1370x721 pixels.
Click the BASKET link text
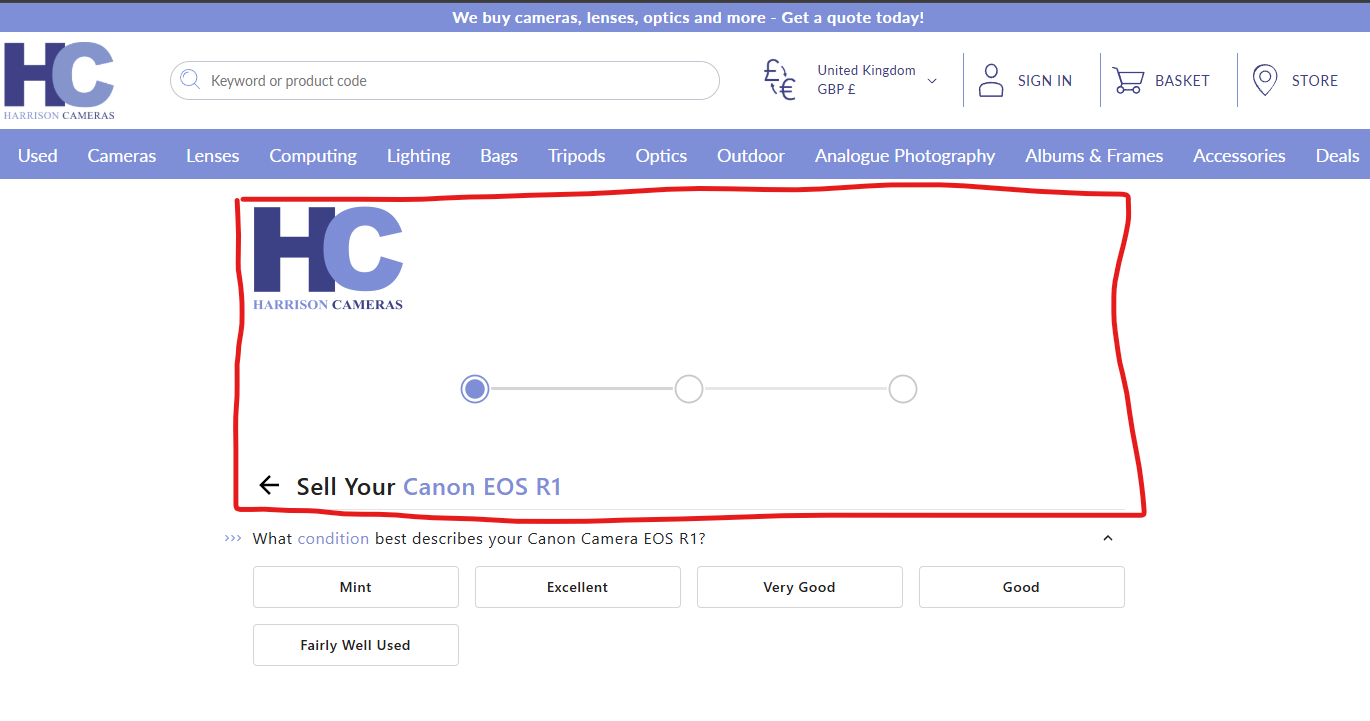[1183, 81]
